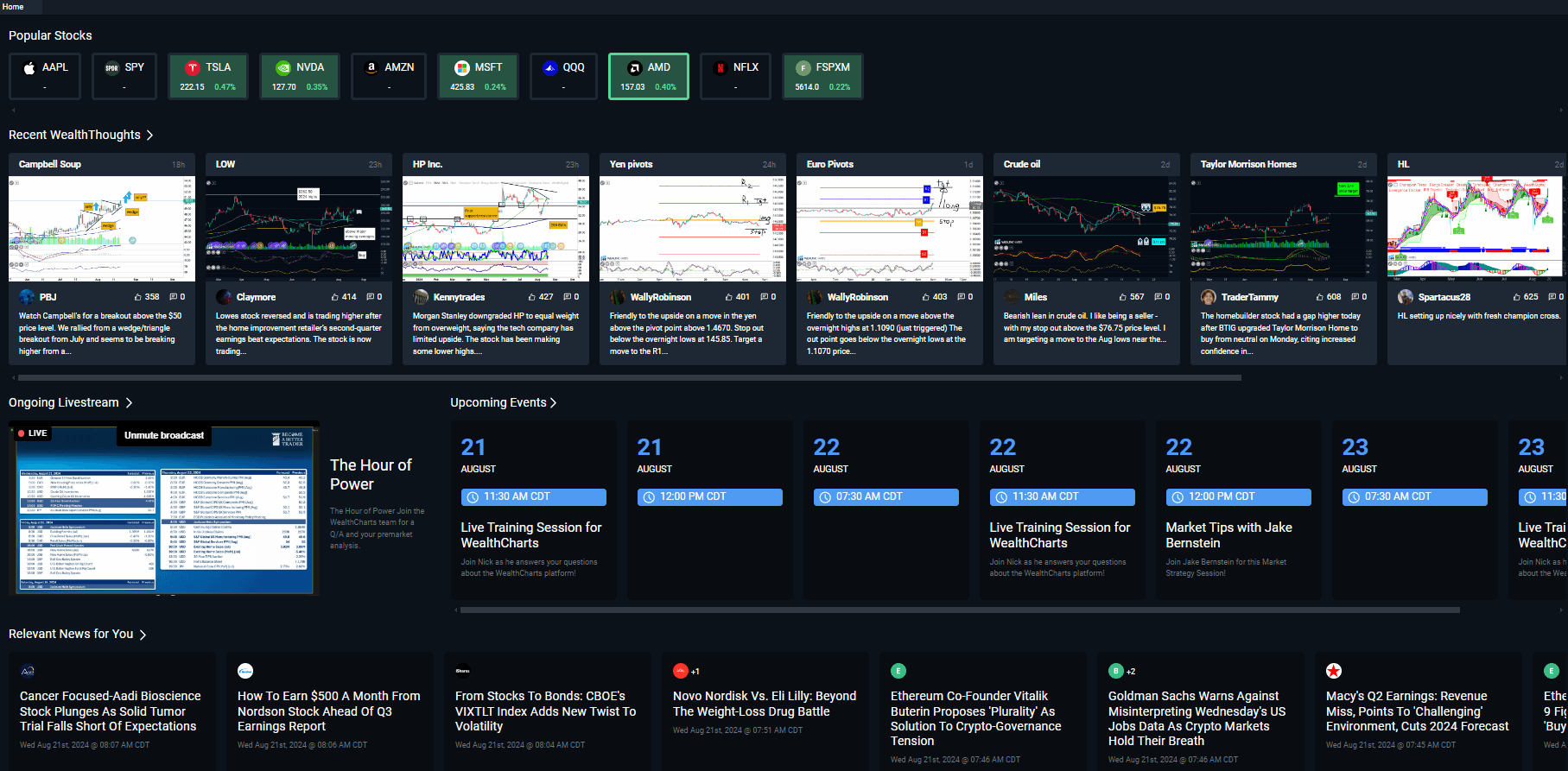The width and height of the screenshot is (1568, 771).
Task: Click Novo Nordisk article red ticker icon
Action: [681, 671]
